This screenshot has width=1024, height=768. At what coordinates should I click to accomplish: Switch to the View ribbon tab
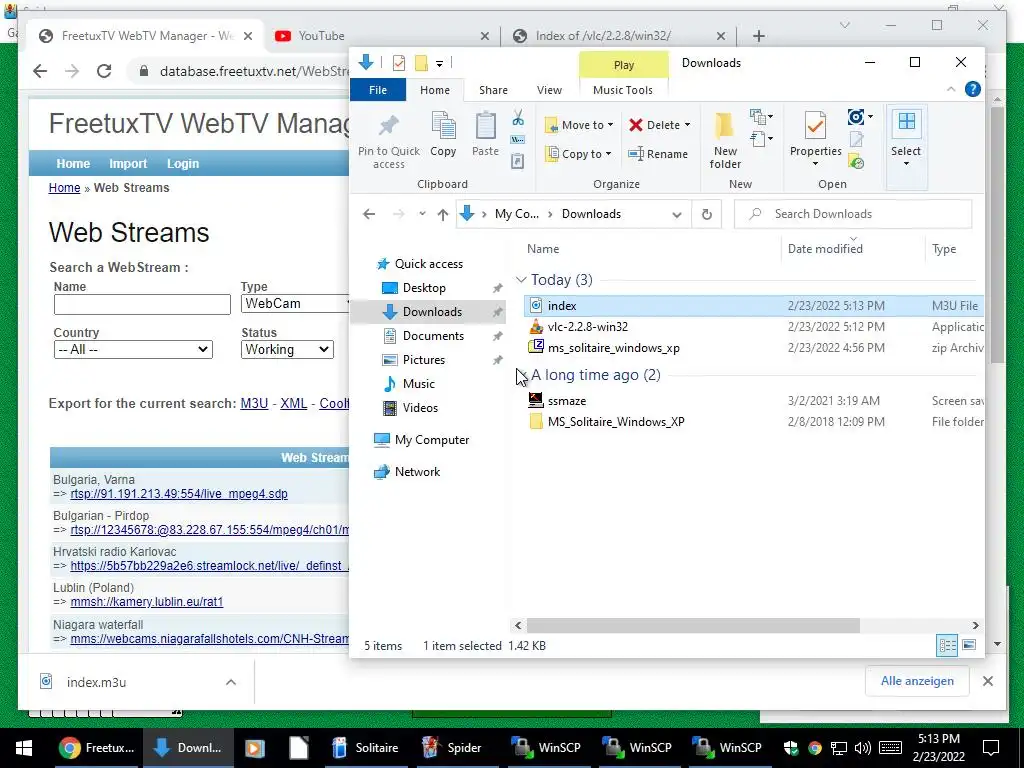[x=549, y=90]
